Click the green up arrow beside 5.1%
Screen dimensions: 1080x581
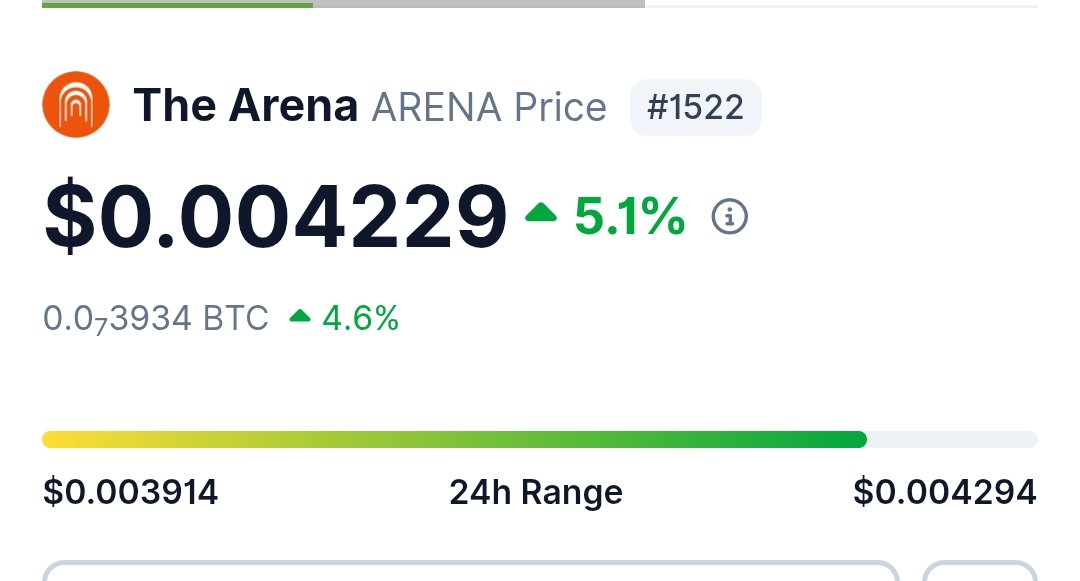[x=541, y=213]
